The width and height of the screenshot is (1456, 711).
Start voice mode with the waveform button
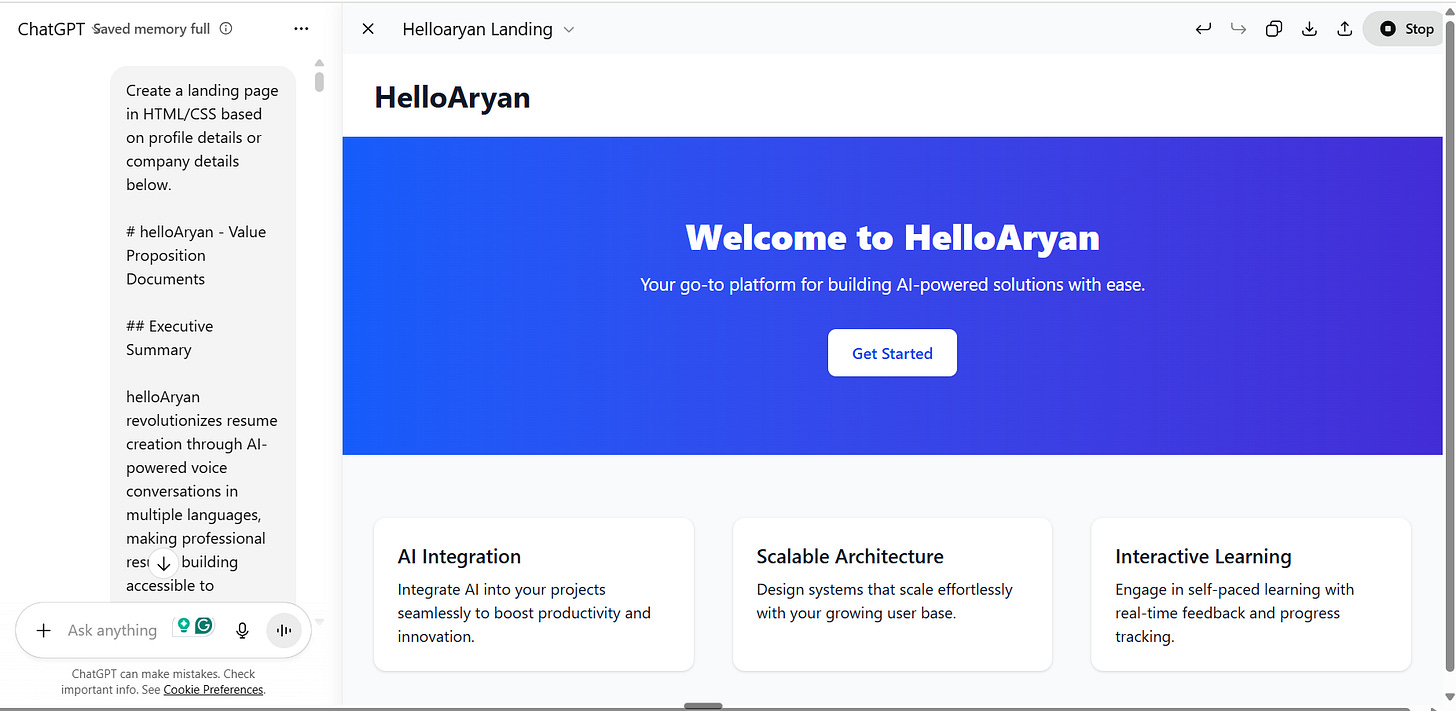(284, 630)
